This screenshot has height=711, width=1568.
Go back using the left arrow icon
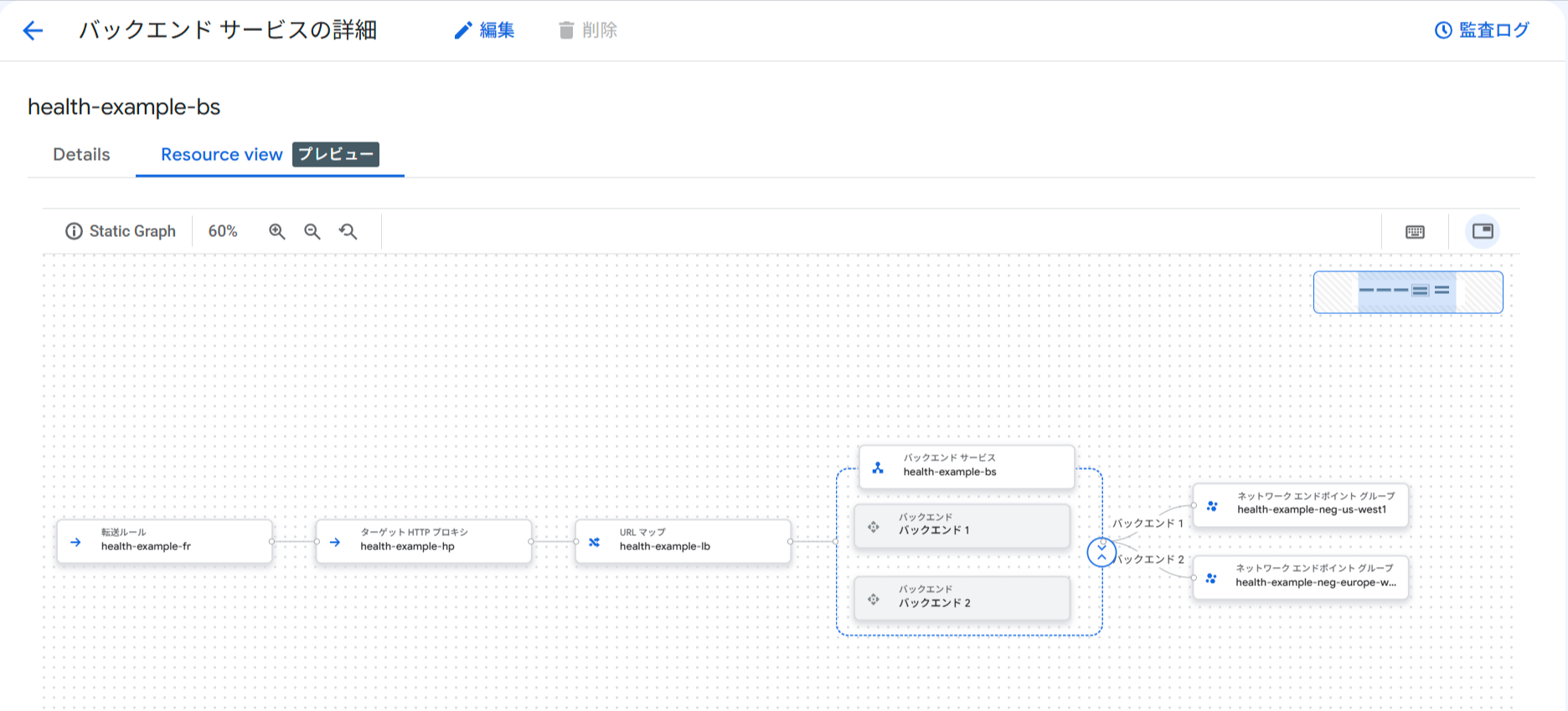(33, 31)
